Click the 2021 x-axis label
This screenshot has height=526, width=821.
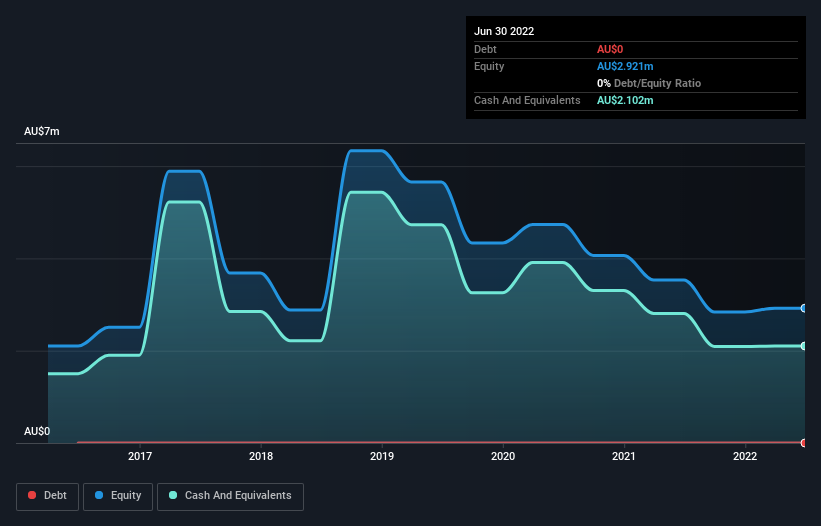click(624, 456)
